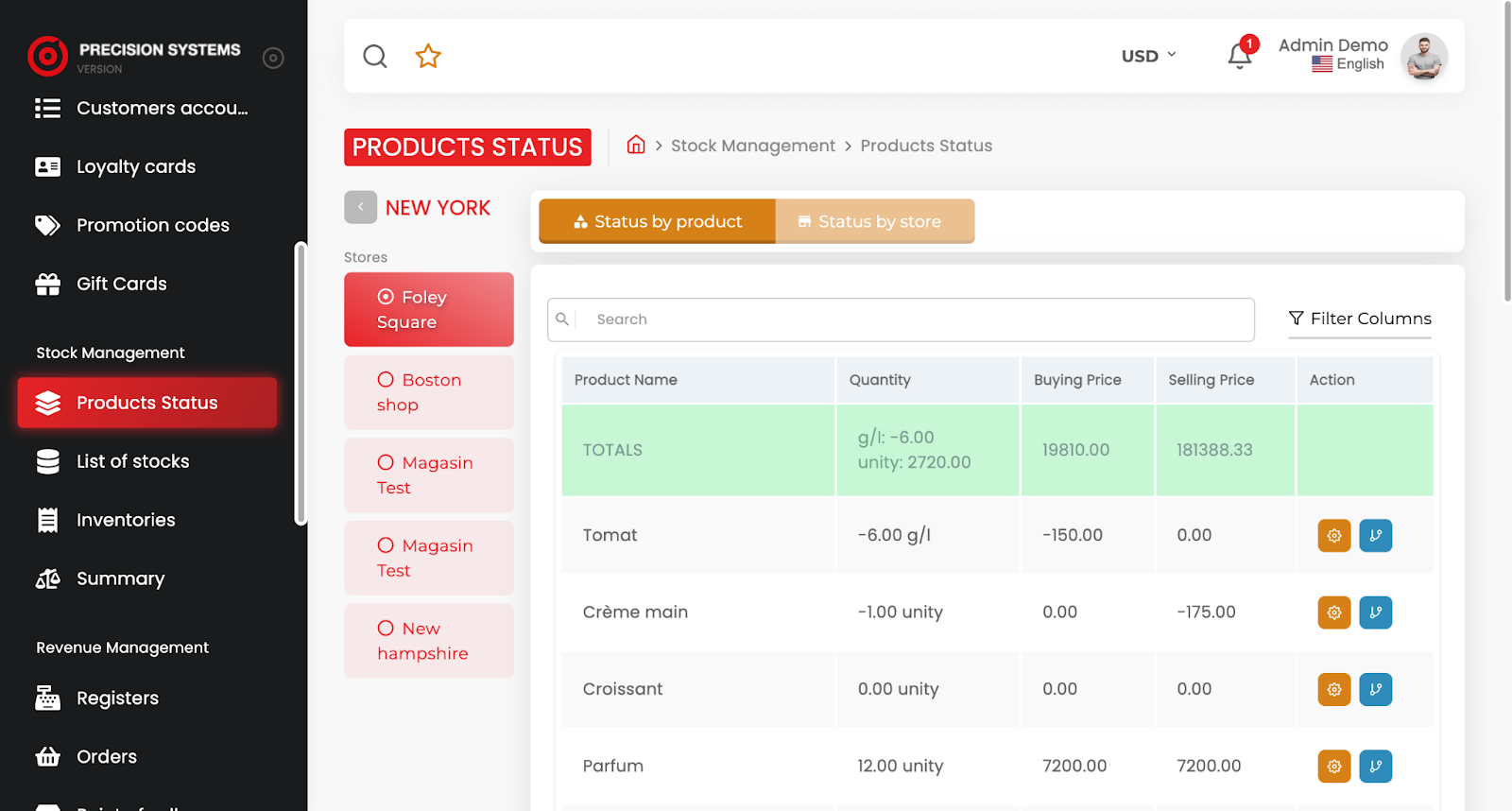
Task: Click Parfum row orange settings icon
Action: pyautogui.click(x=1334, y=767)
